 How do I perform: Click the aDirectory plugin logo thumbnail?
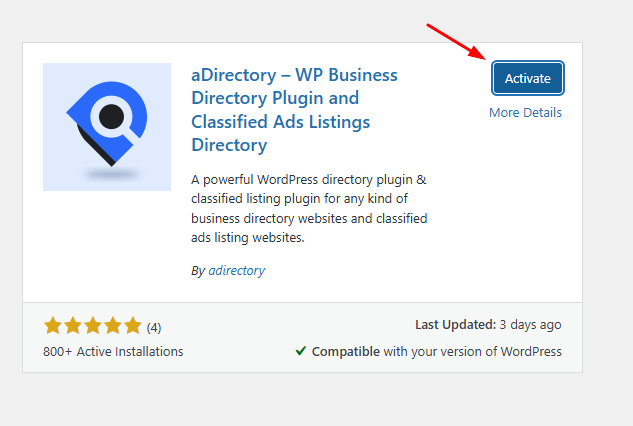tap(107, 126)
